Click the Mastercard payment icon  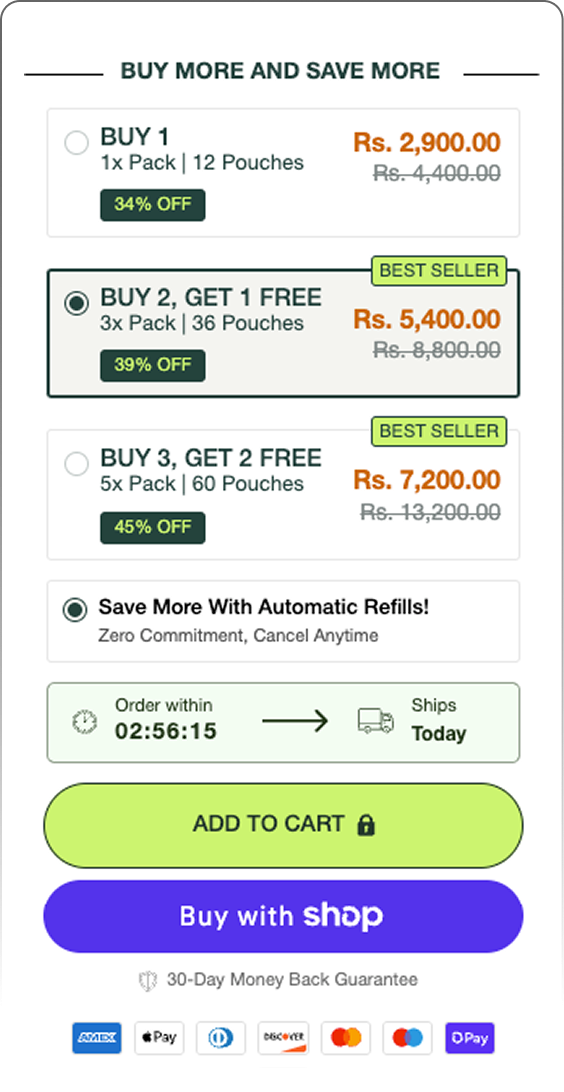pos(345,1038)
